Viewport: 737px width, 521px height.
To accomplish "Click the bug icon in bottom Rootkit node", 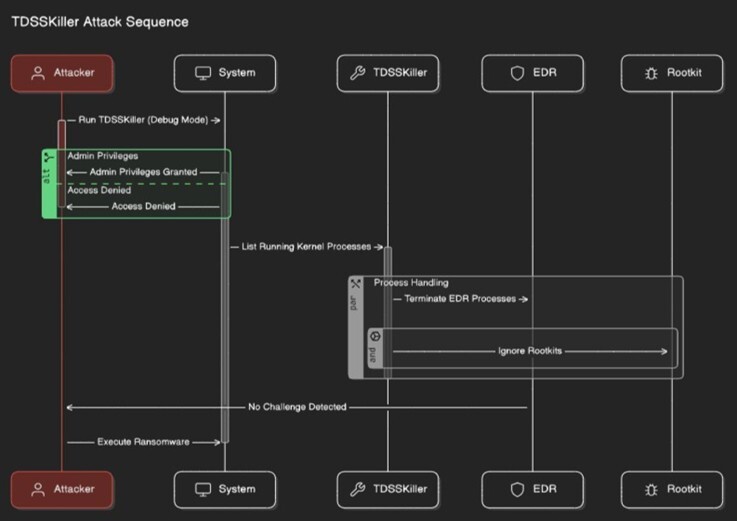I will click(x=651, y=490).
